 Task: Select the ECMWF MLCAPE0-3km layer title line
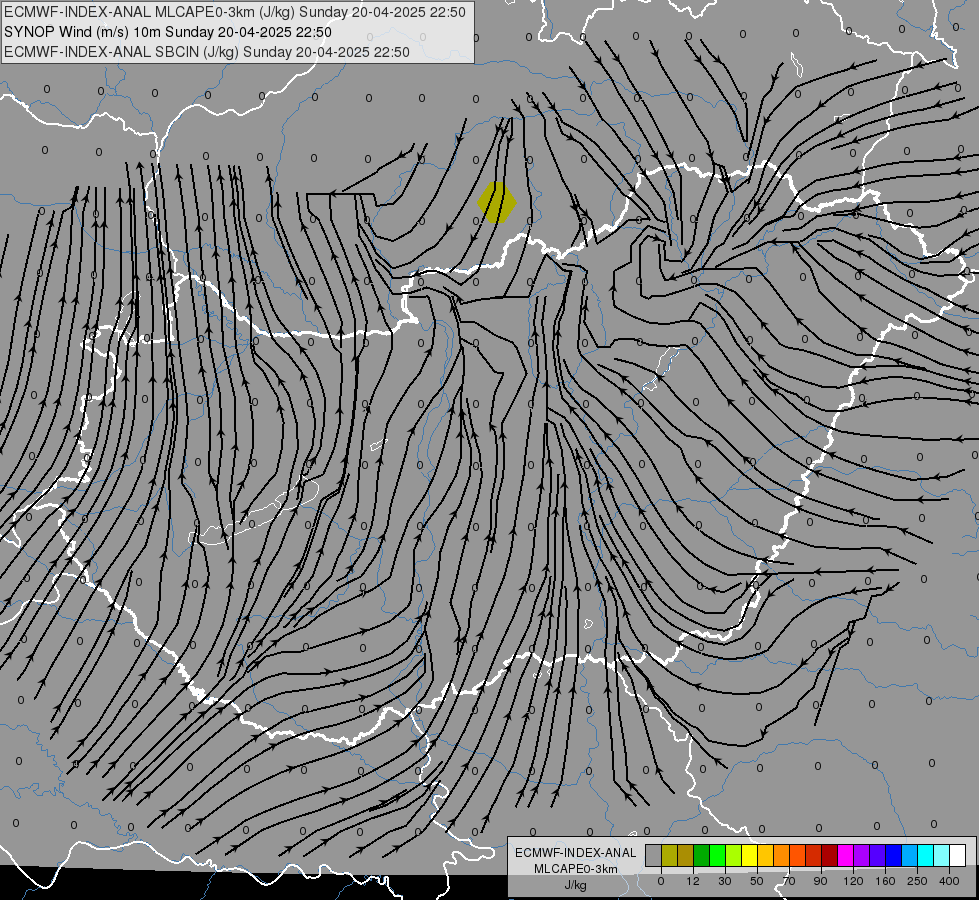[x=234, y=12]
